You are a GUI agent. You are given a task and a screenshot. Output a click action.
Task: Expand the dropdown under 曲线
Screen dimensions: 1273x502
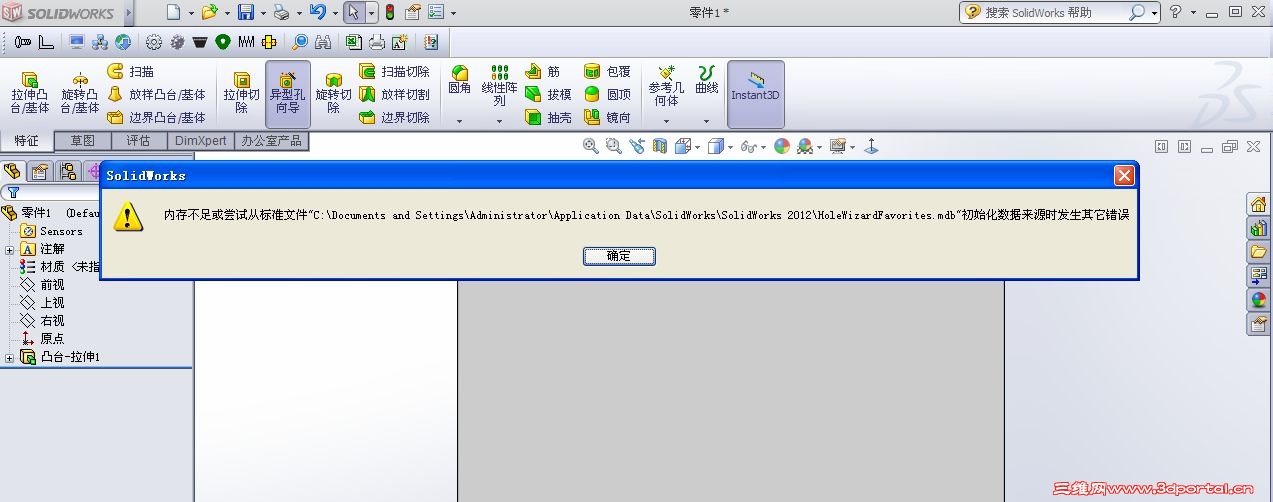tap(707, 121)
